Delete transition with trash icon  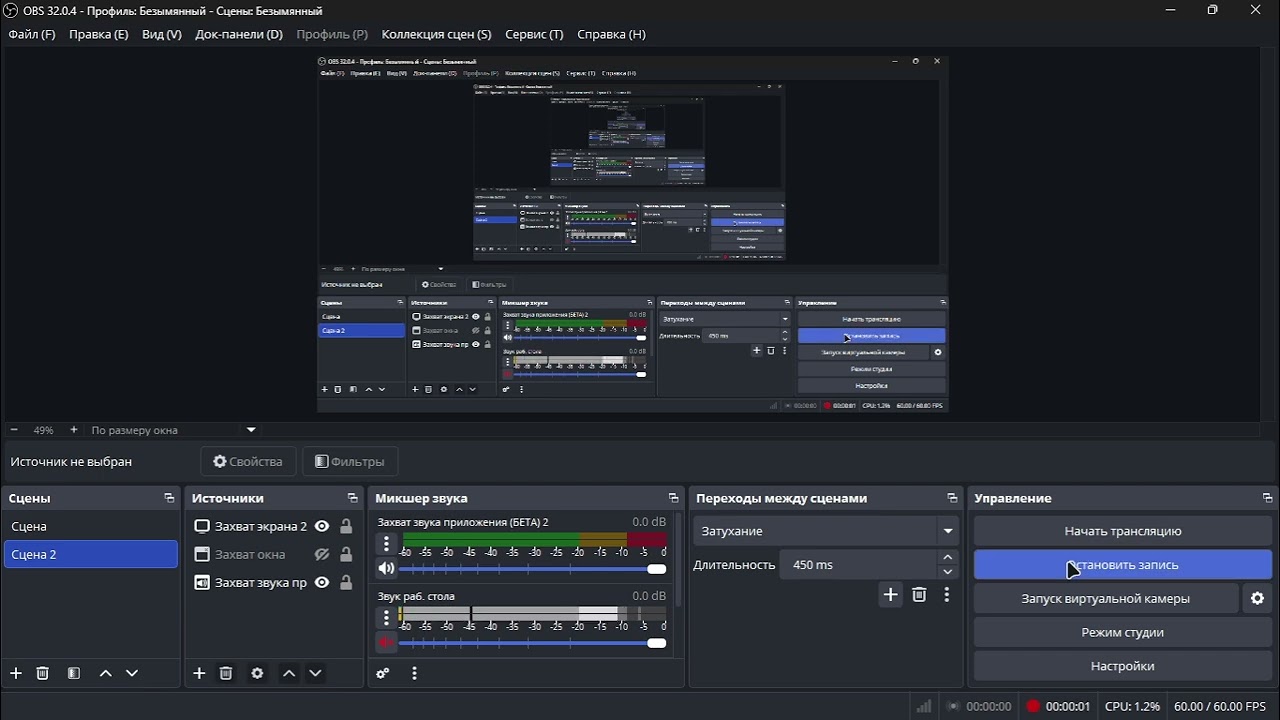(919, 594)
